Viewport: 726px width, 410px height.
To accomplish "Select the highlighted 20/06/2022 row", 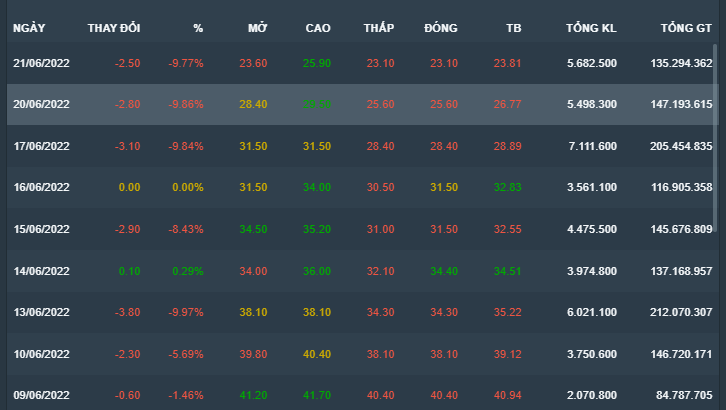I will tap(41, 104).
